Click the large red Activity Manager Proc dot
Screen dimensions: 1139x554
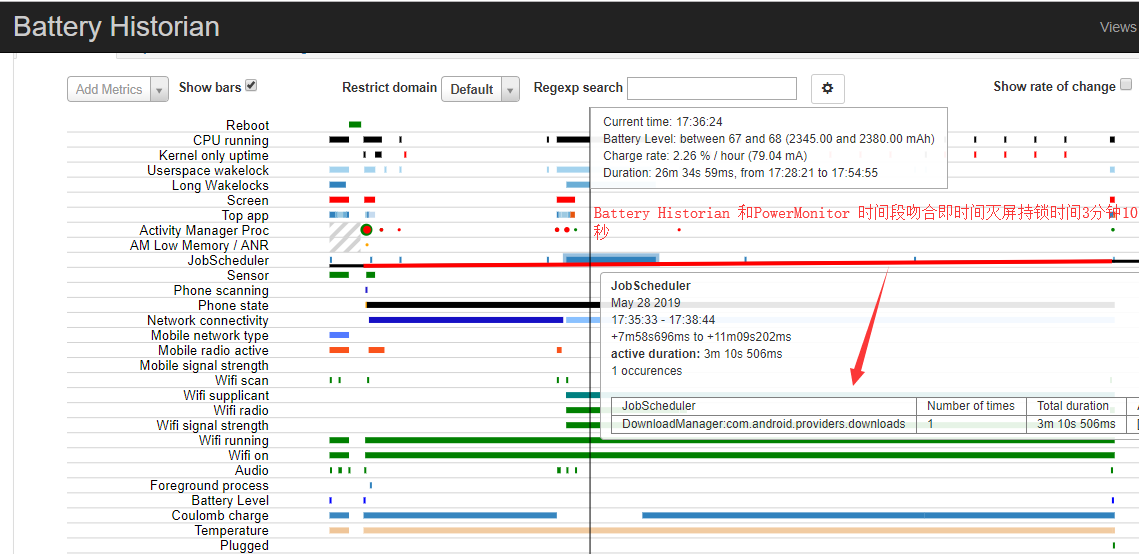[366, 229]
